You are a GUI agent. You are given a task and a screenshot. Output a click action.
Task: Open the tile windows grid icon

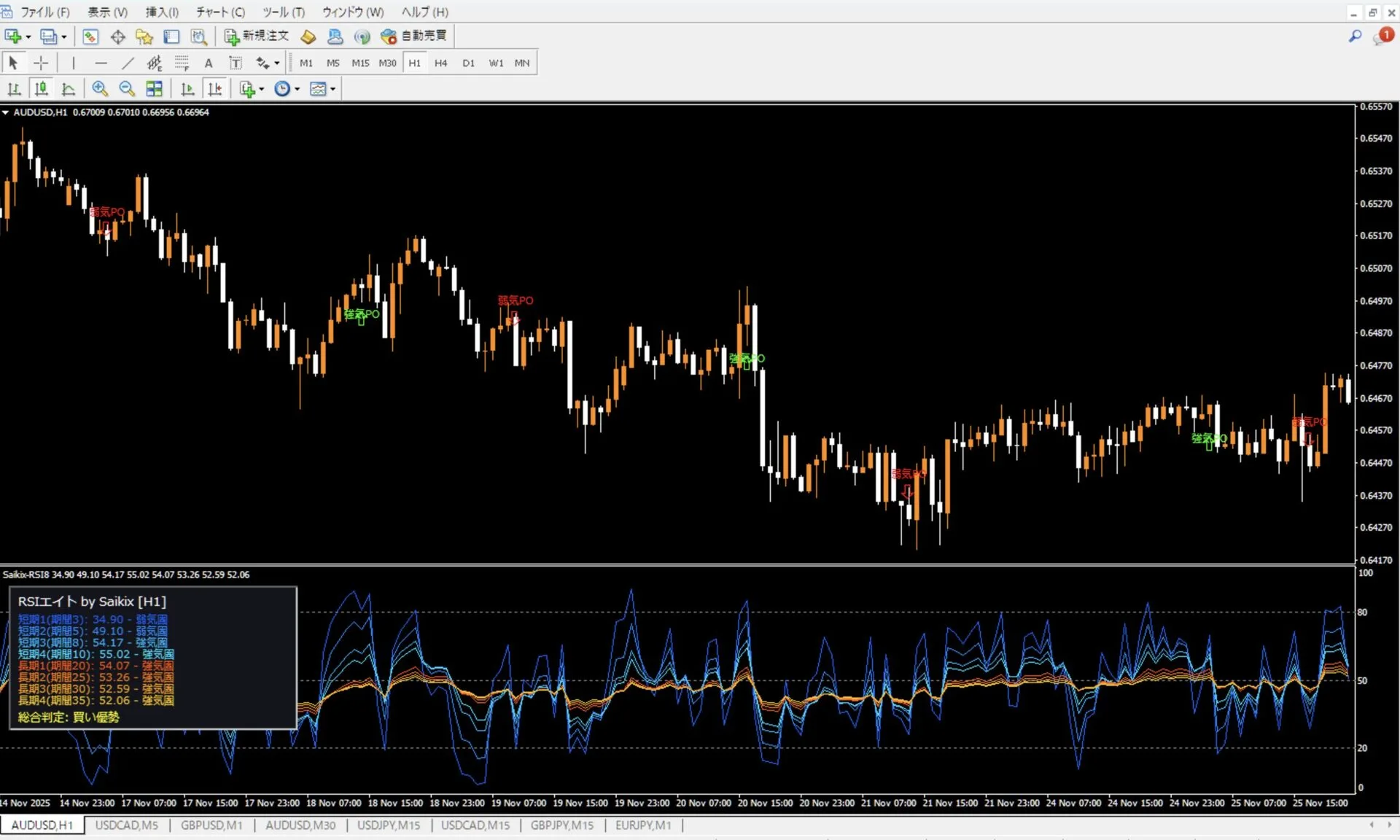pos(154,89)
